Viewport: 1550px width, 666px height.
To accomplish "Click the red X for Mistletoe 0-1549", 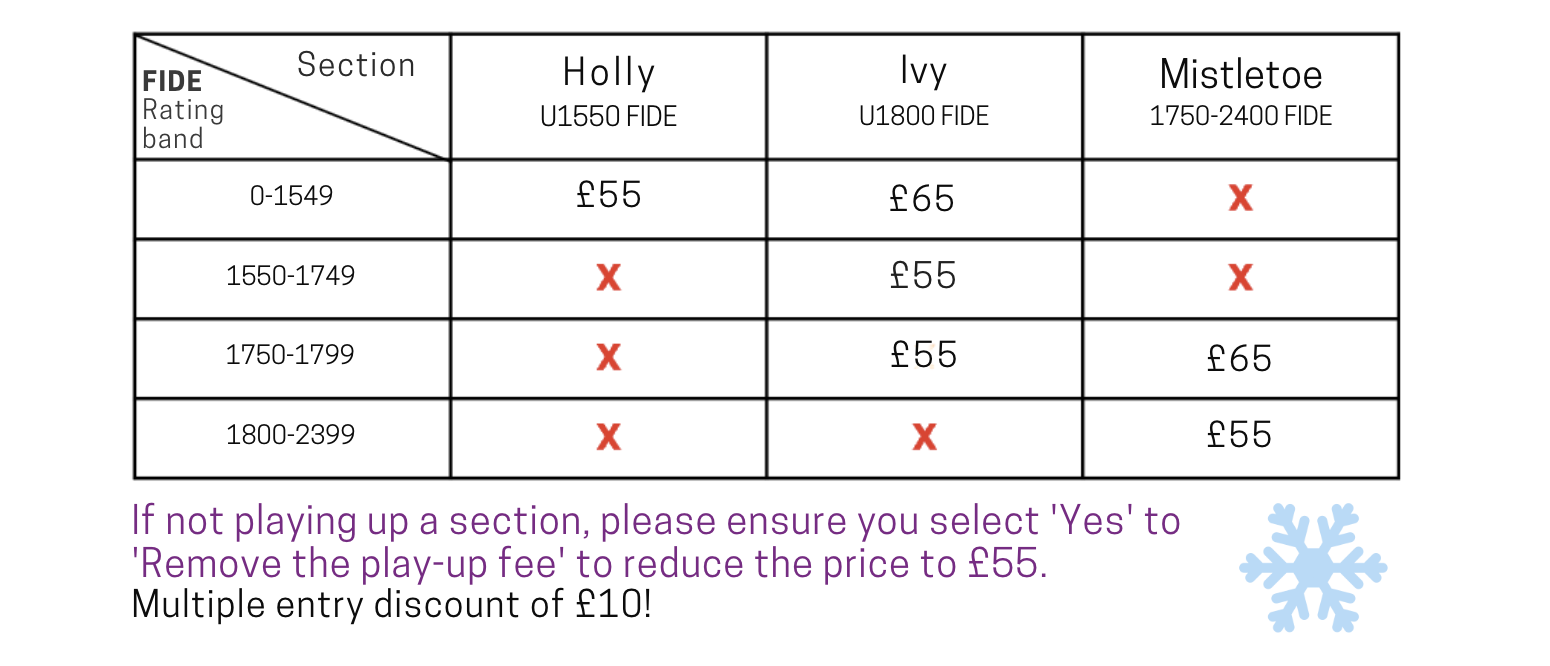I will click(1240, 199).
